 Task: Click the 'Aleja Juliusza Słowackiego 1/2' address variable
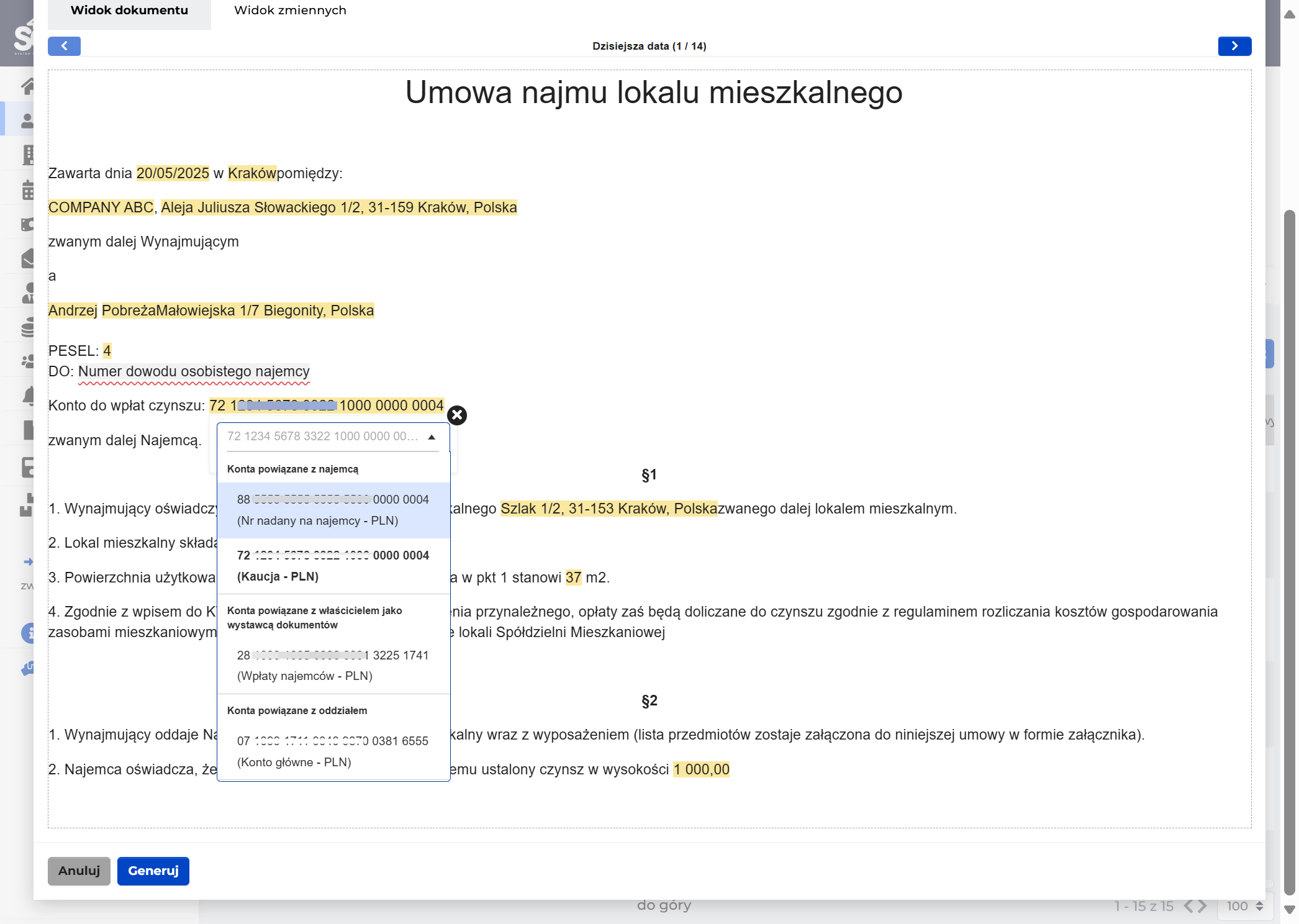[x=339, y=207]
